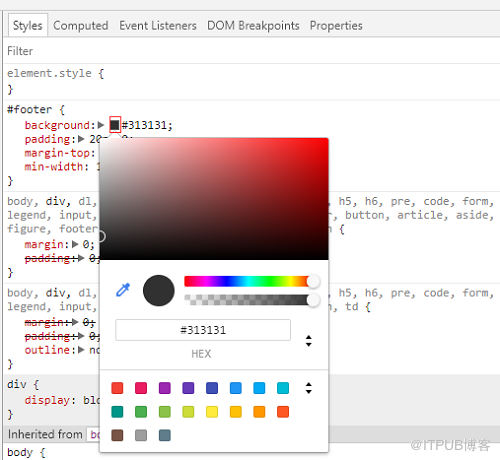This screenshot has width=500, height=460.
Task: Open the Properties tab
Action: click(x=336, y=26)
